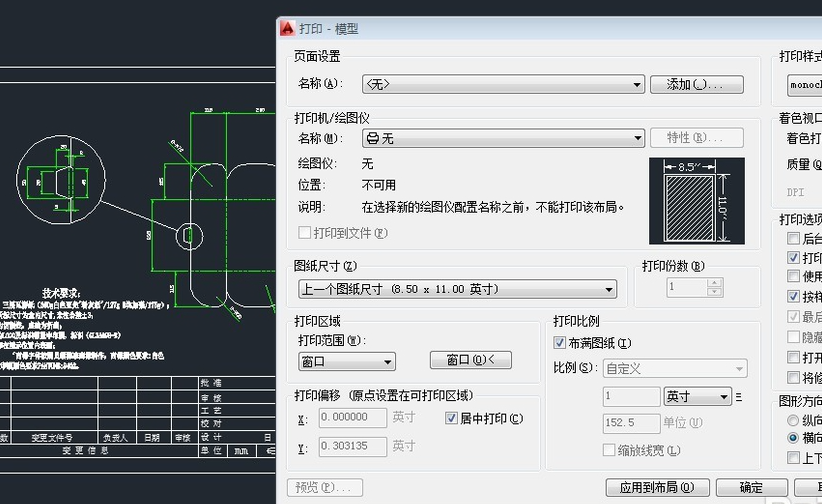Enable the 后台 background plot checkbox

click(794, 239)
